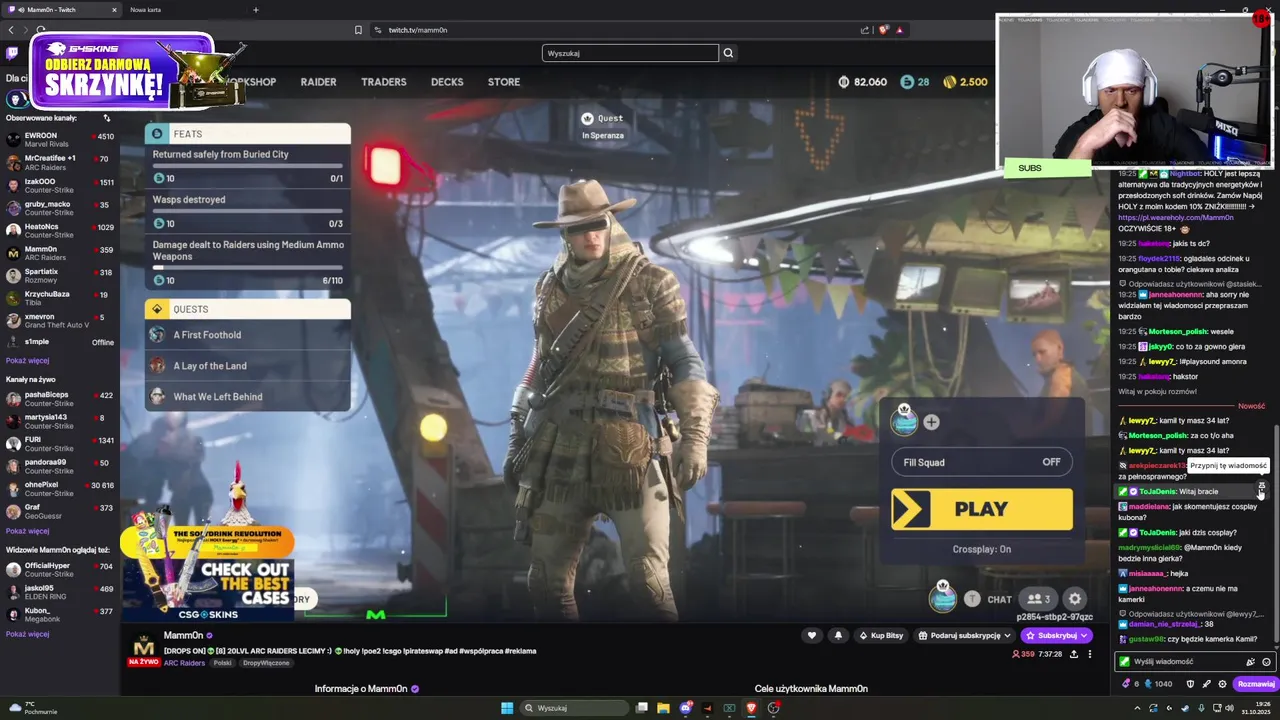Click the chat shield moderation icon
The image size is (1280, 720).
tap(1190, 684)
